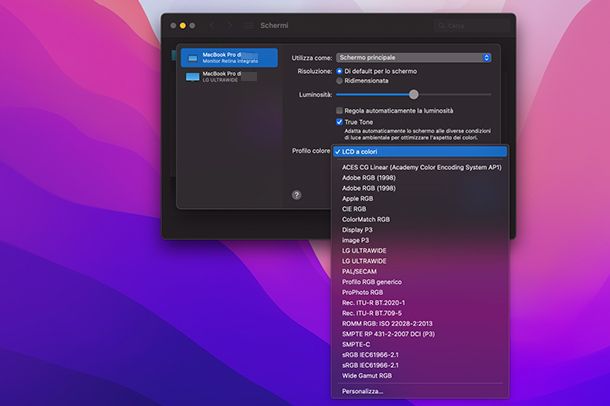Choose Wide Gamut RGB profile

click(420, 376)
